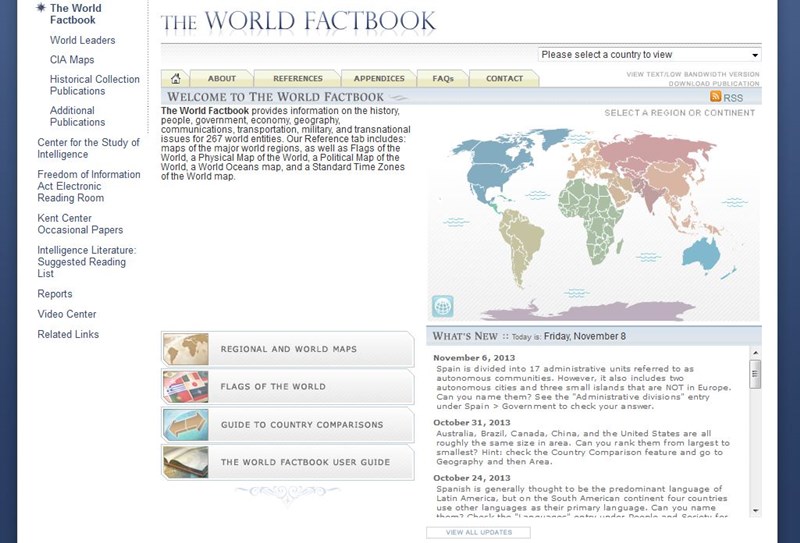This screenshot has width=800, height=543.
Task: Open the References tab
Action: coord(297,78)
